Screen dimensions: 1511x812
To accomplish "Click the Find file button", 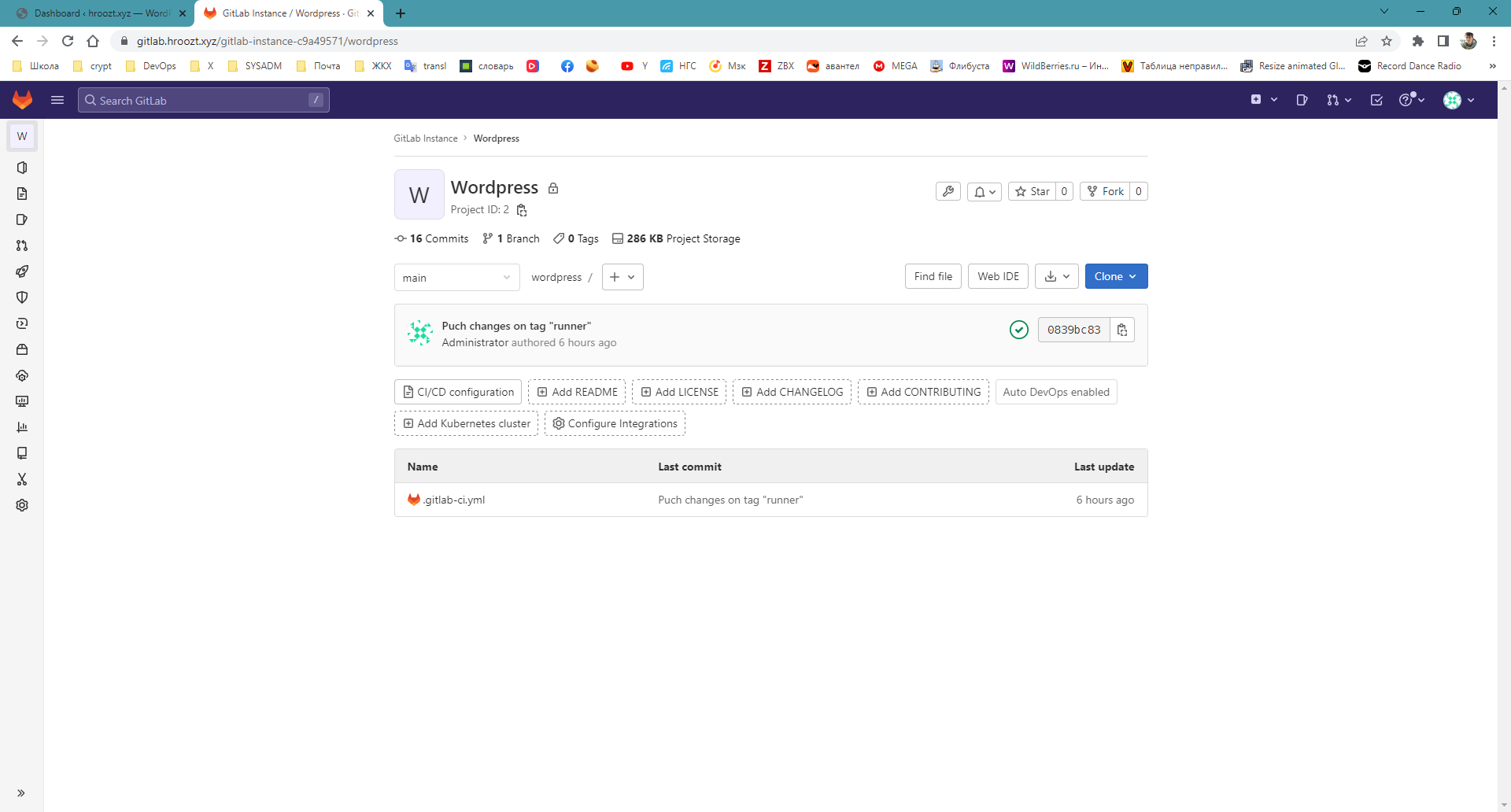I will pos(933,276).
